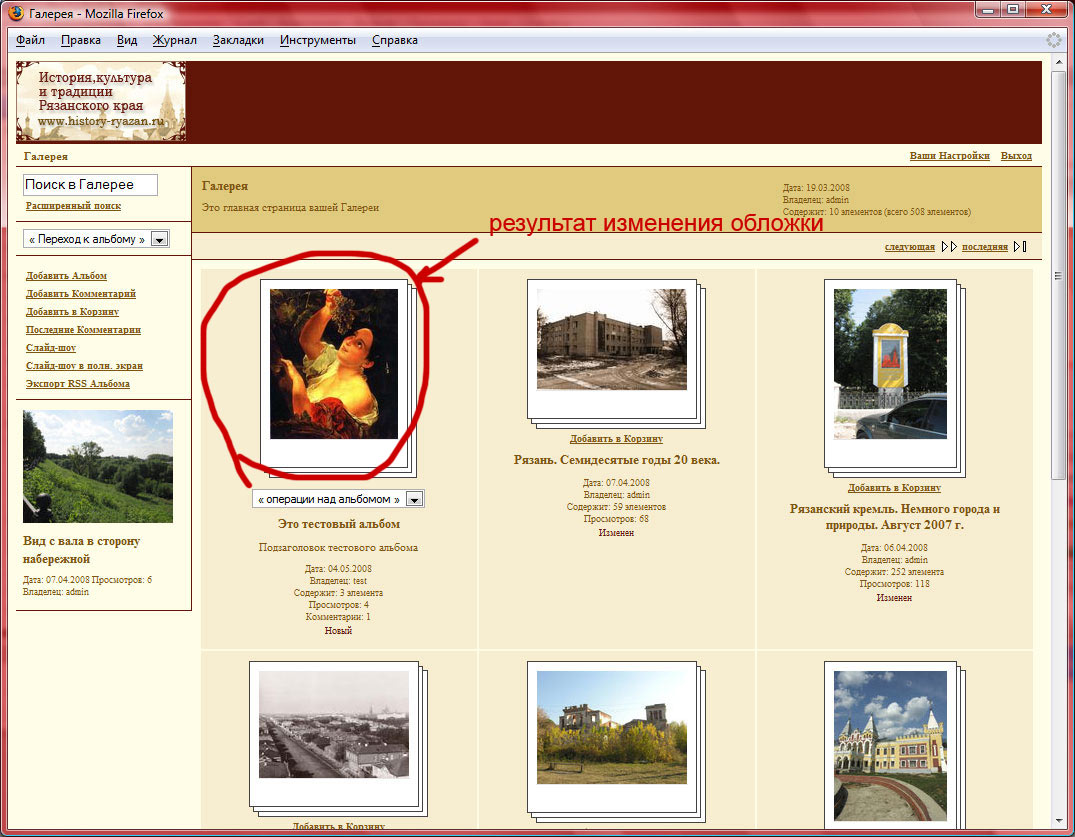The height and width of the screenshot is (837, 1075).
Task: Click sidebar Добавить в Корзину link
Action: tap(73, 312)
